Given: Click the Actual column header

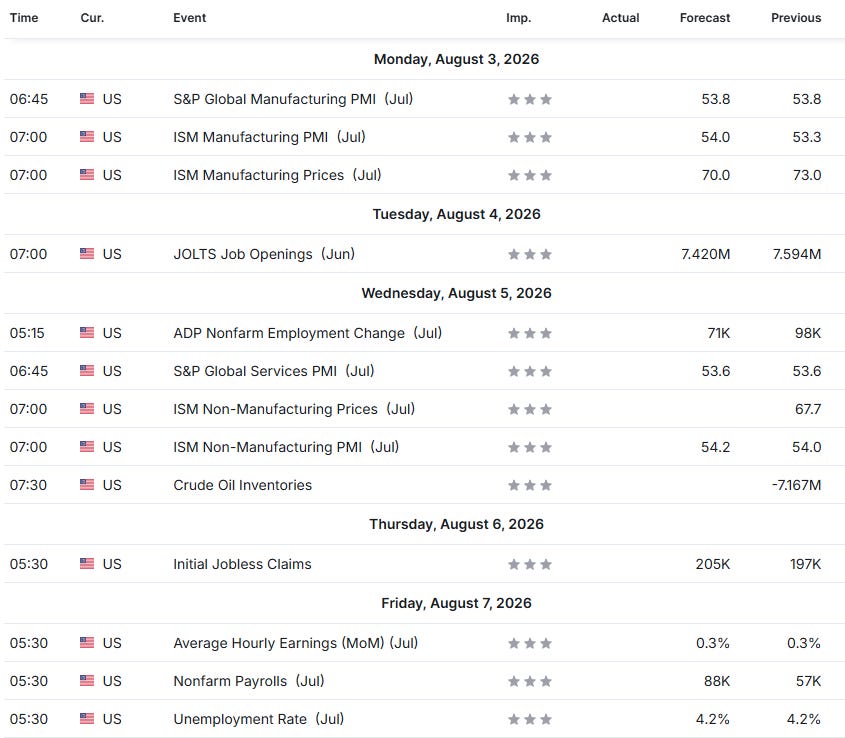Looking at the screenshot, I should click(x=620, y=18).
